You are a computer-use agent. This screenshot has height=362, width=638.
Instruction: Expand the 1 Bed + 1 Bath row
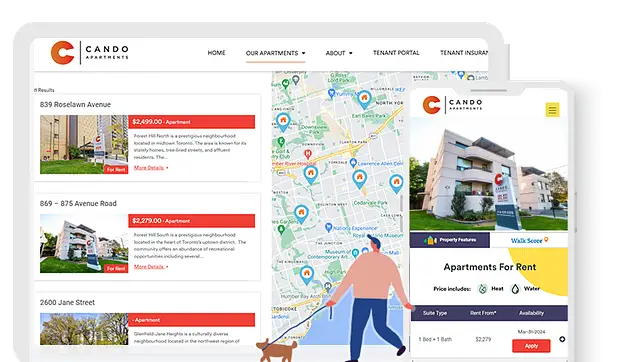(x=562, y=339)
